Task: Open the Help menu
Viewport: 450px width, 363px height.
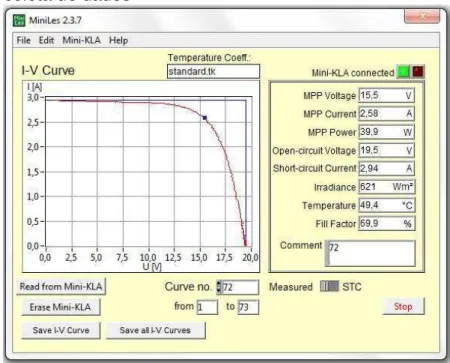Action: click(118, 41)
